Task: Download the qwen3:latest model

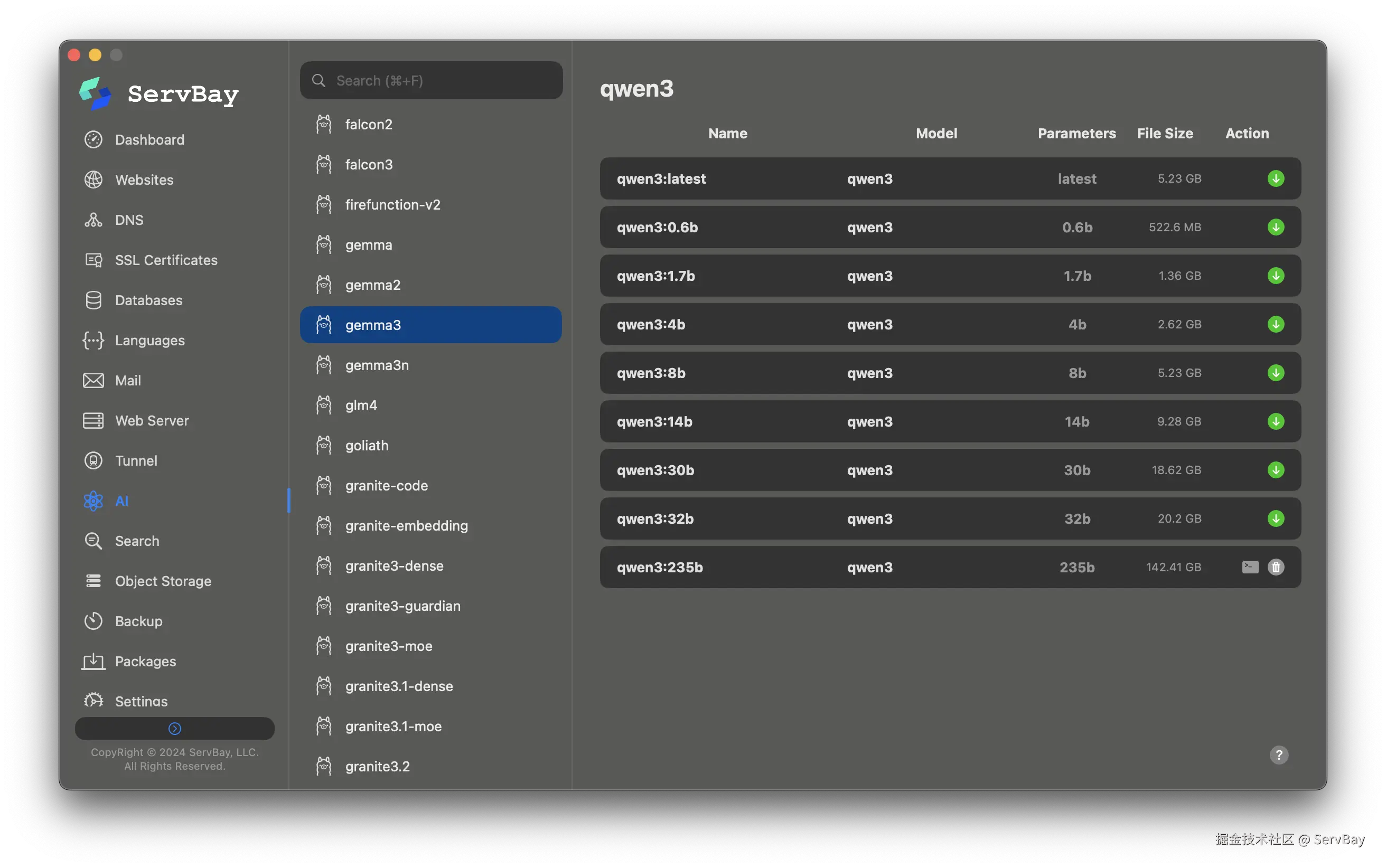Action: click(1275, 178)
